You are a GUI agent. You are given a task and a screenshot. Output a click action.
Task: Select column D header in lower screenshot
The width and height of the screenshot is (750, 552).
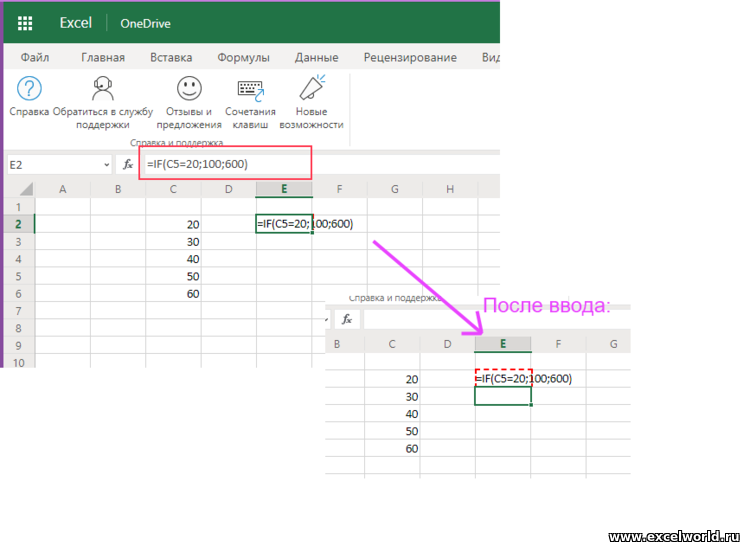tap(447, 344)
